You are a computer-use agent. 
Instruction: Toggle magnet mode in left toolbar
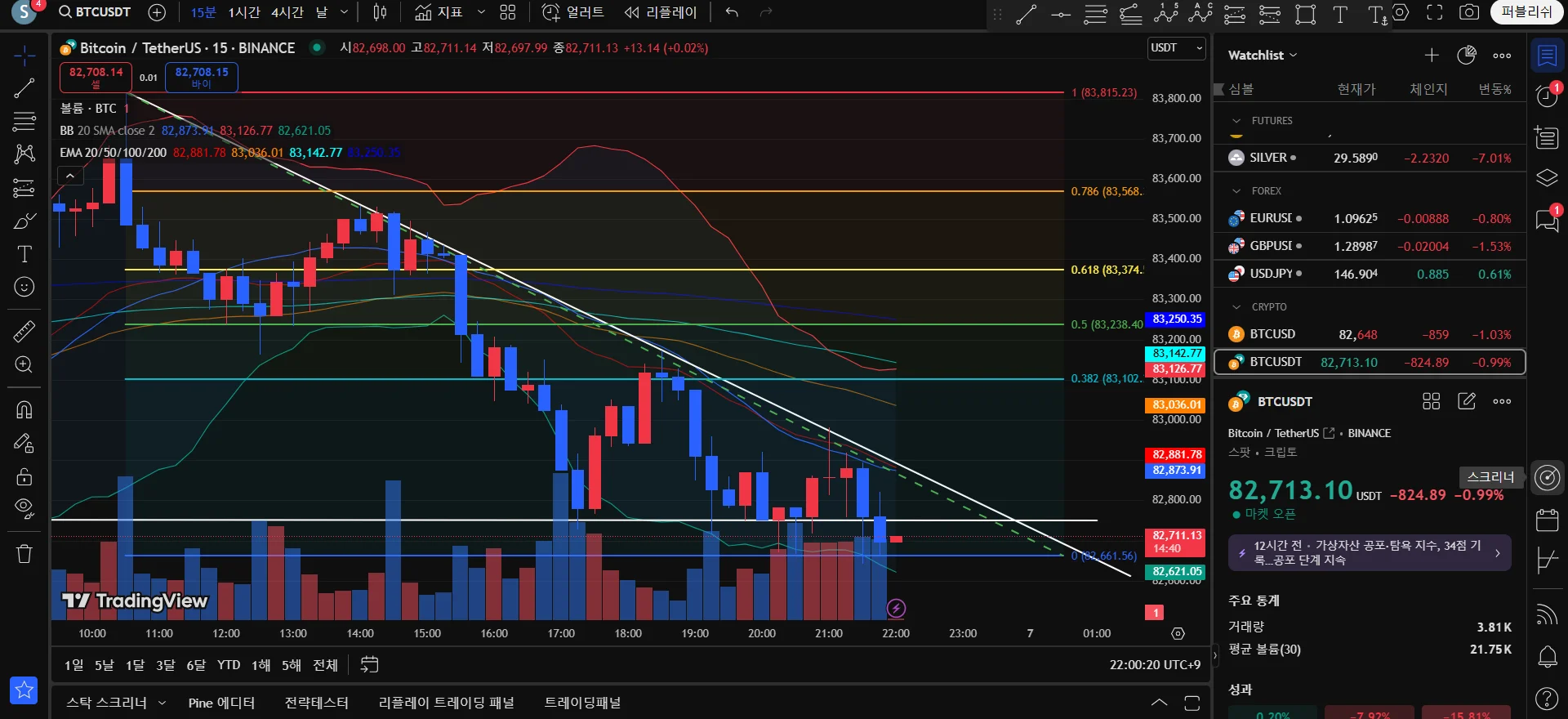(x=24, y=409)
